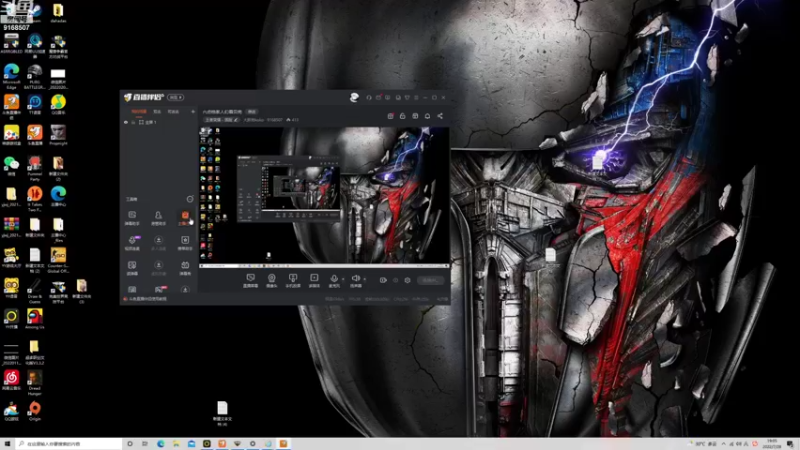Open the QQ Music desktop shortcut
This screenshot has height=450, width=800.
[x=58, y=105]
